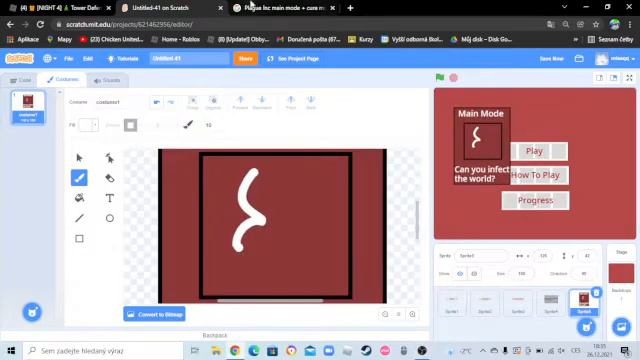Open My Stuff folder icon
Image resolution: width=640 pixels, height=360 pixels.
tap(579, 58)
